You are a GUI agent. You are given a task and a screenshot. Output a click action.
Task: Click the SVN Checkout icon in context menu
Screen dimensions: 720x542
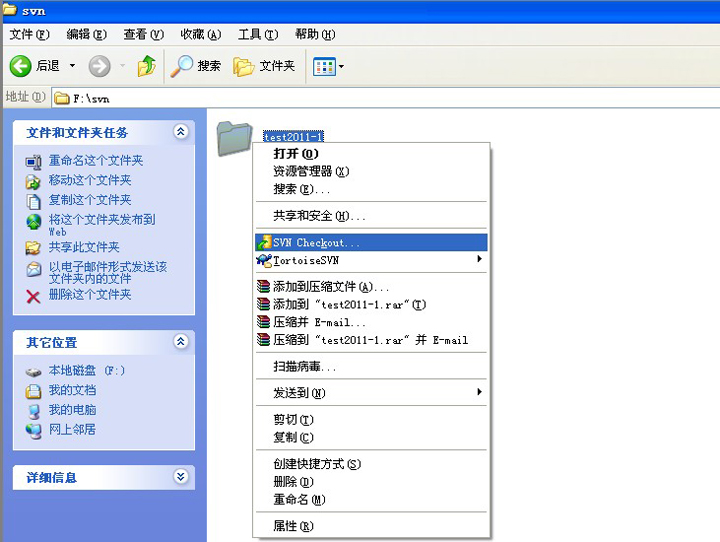click(x=264, y=243)
